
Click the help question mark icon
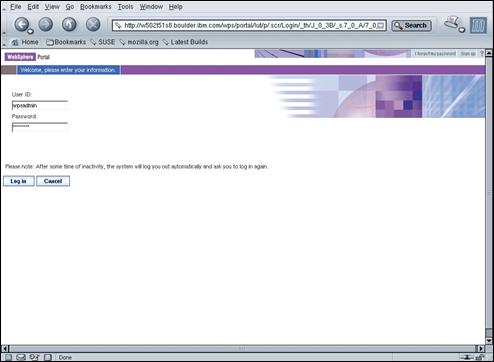coord(481,54)
